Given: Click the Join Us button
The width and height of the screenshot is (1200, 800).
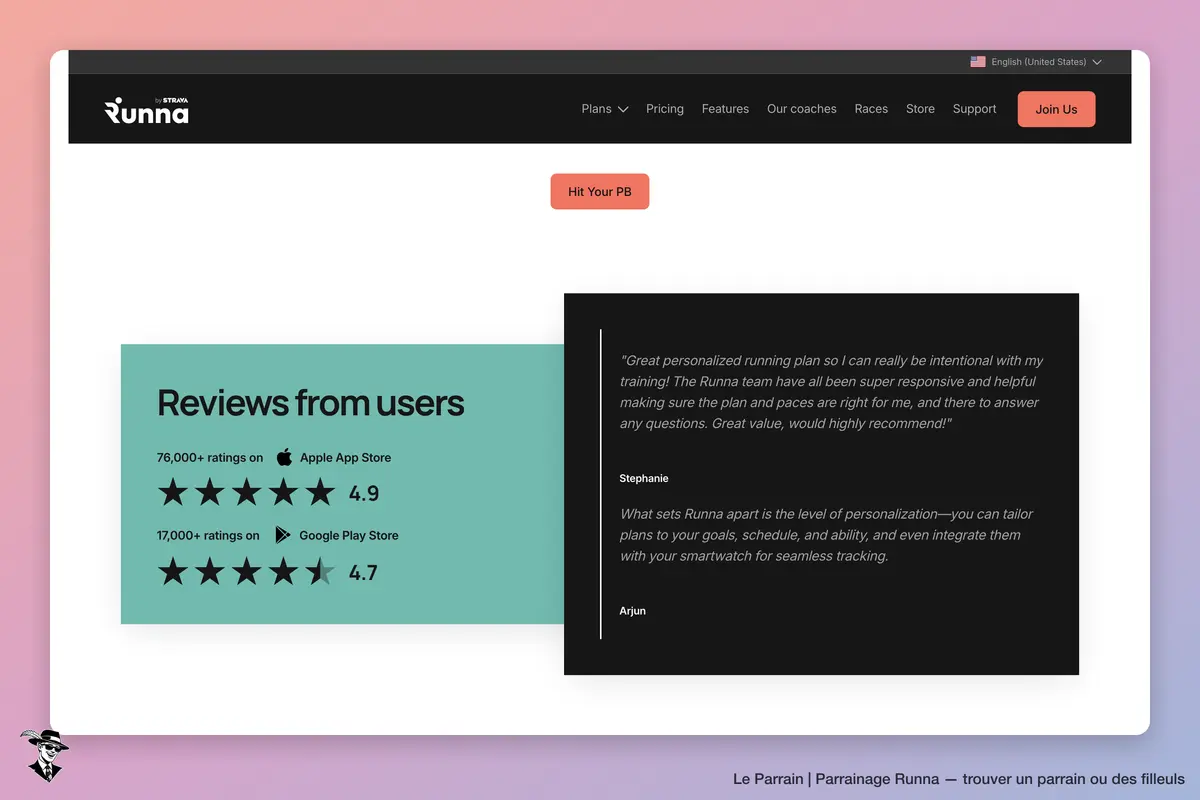Looking at the screenshot, I should point(1056,109).
